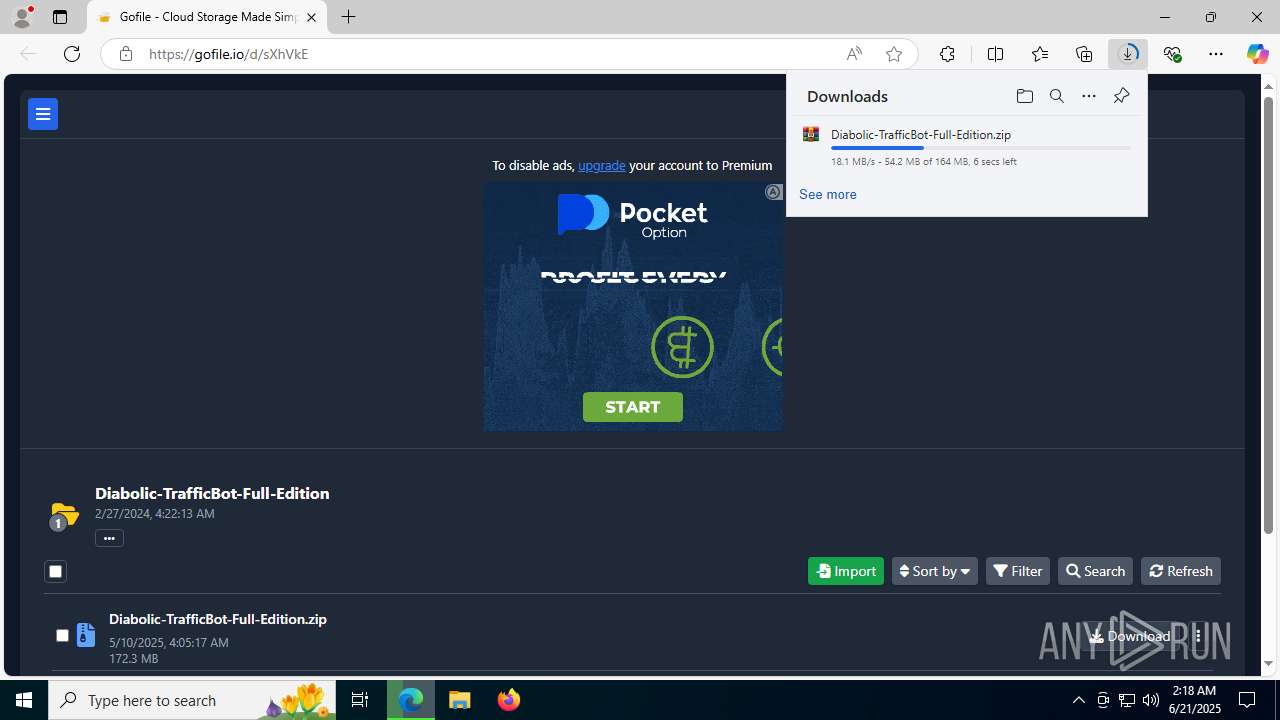Open the Copilot sidebar icon
The image size is (1280, 720).
[1257, 54]
